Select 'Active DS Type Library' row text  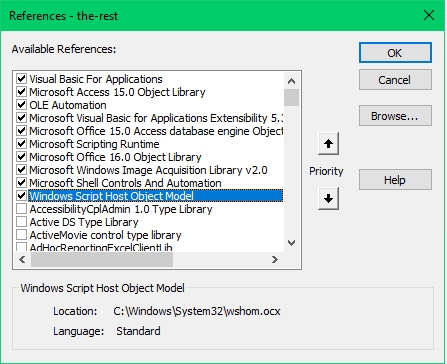point(84,222)
